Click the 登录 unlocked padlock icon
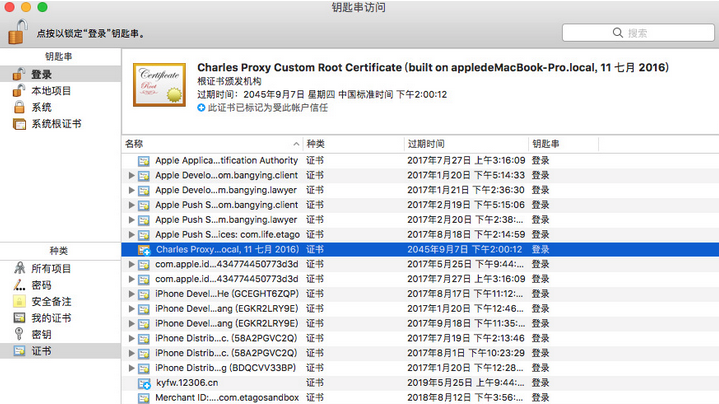This screenshot has height=404, width=719. [x=19, y=74]
